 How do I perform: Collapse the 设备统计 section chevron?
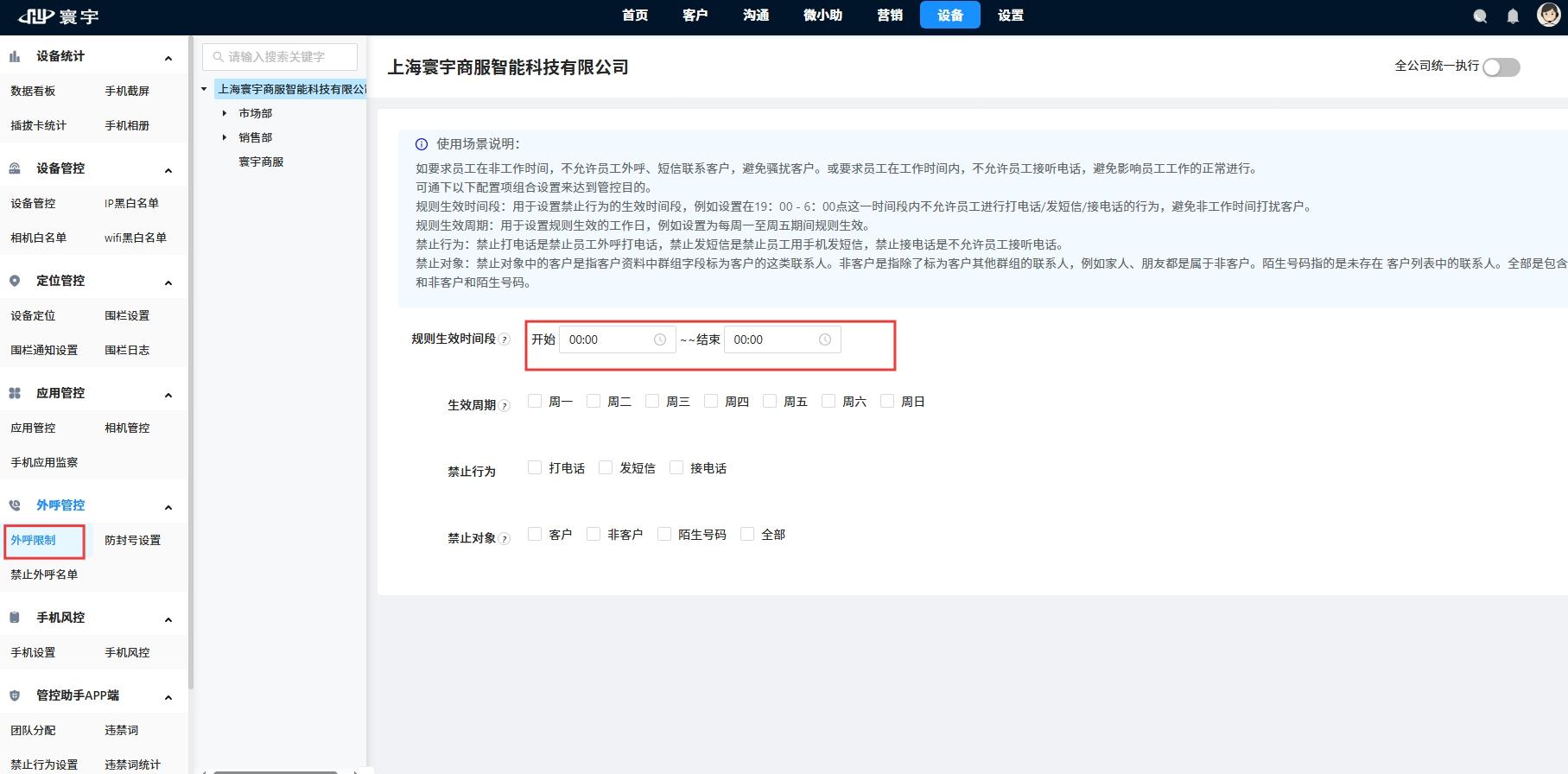click(x=168, y=58)
